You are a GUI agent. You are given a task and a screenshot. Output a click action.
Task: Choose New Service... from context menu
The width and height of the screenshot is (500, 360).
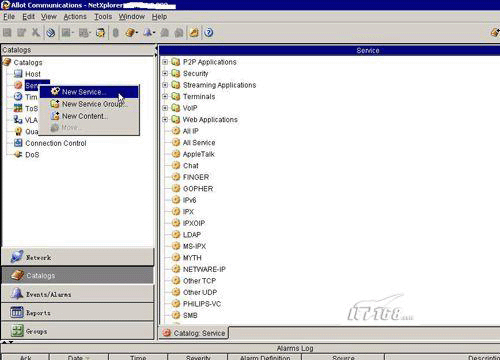[89, 92]
